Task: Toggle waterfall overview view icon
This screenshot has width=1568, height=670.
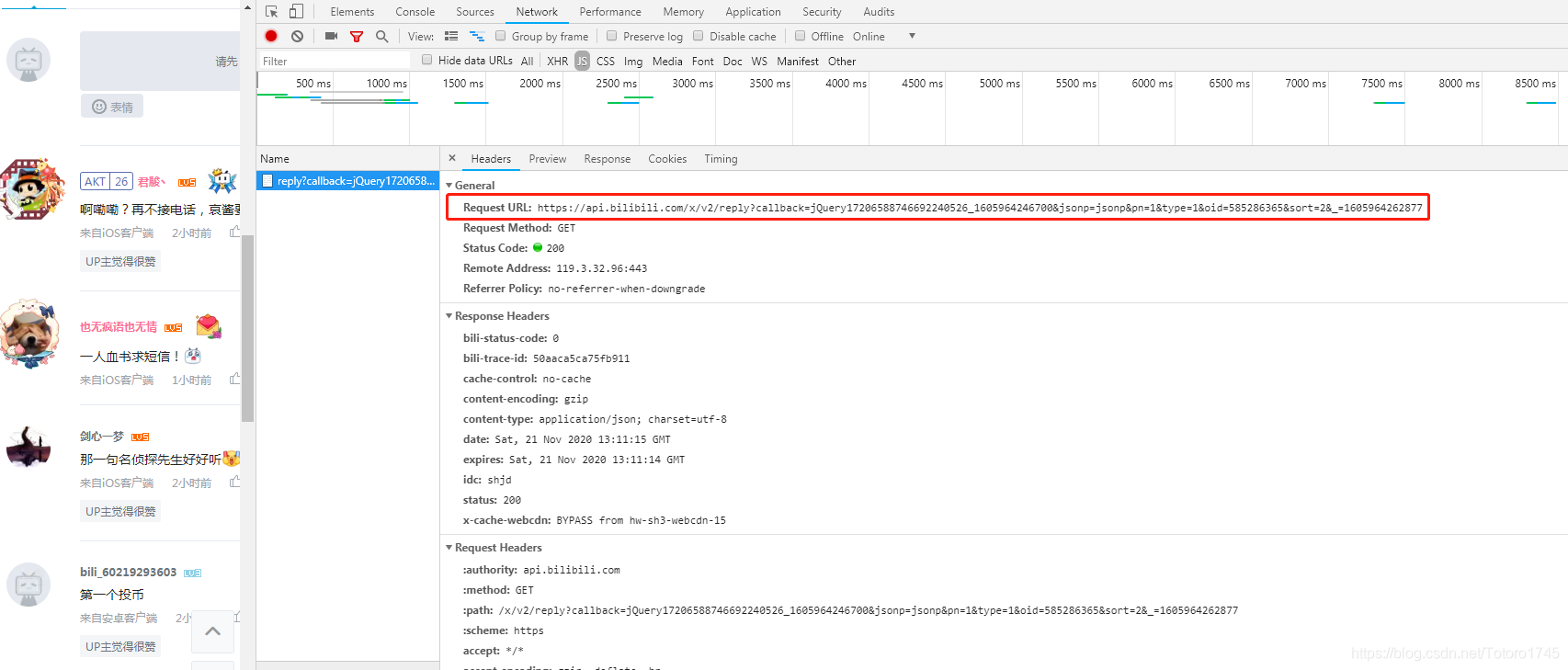Action: [x=477, y=36]
